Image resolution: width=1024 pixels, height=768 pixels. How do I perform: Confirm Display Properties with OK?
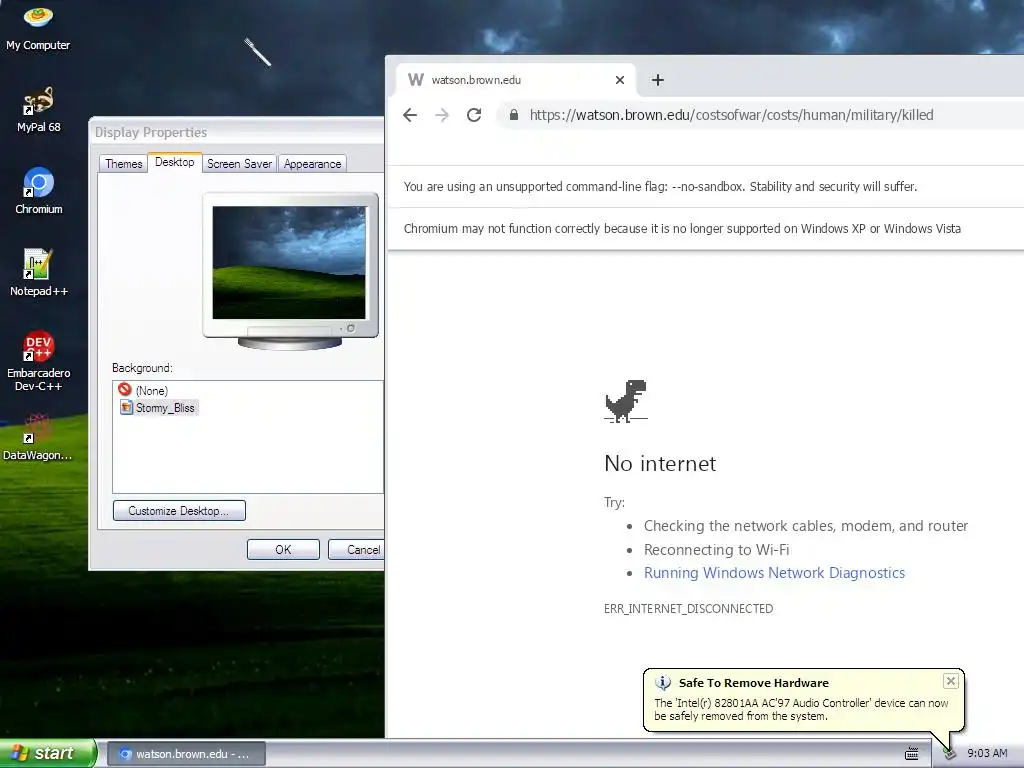click(283, 549)
